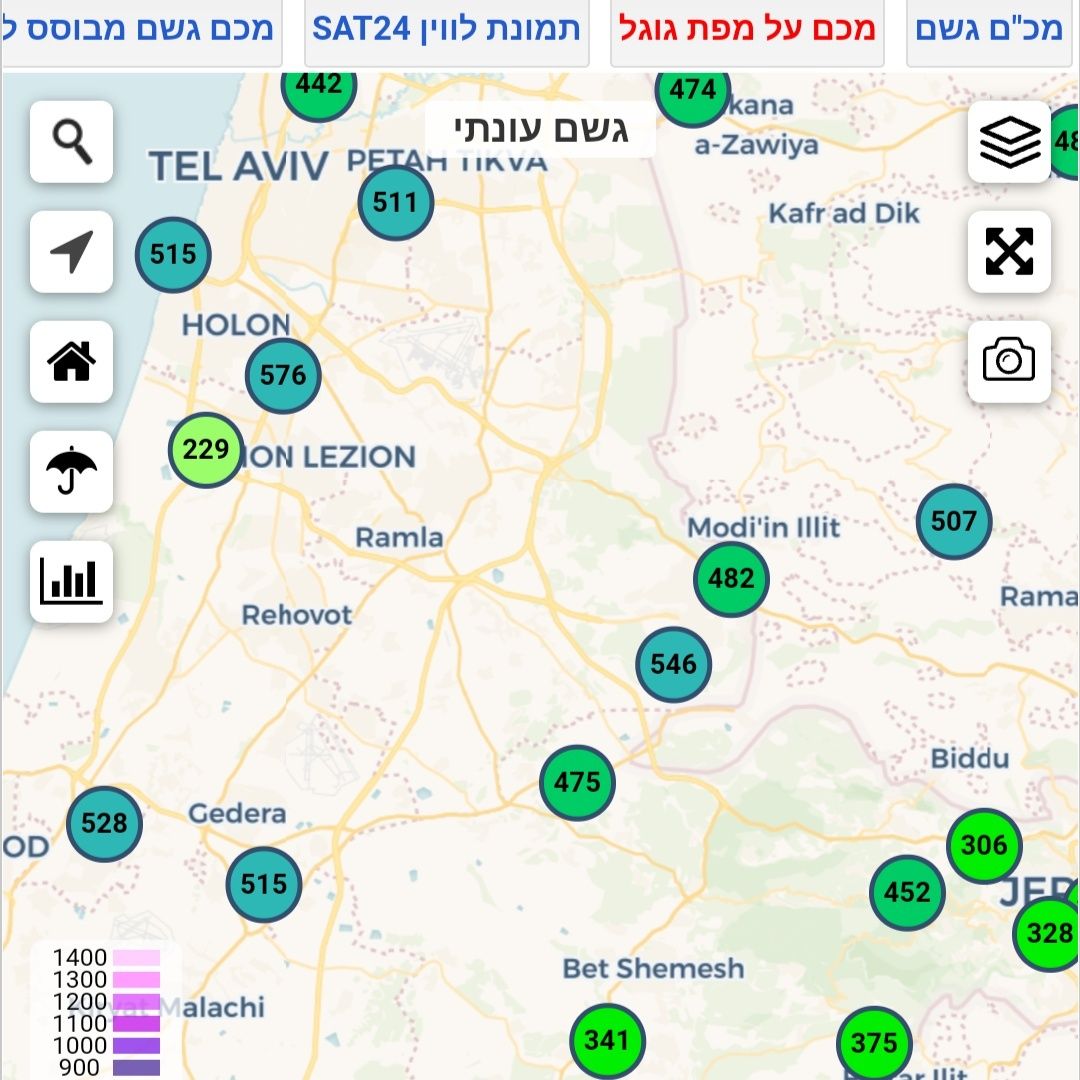Open the bar chart statistics icon
The image size is (1080, 1080).
point(71,582)
